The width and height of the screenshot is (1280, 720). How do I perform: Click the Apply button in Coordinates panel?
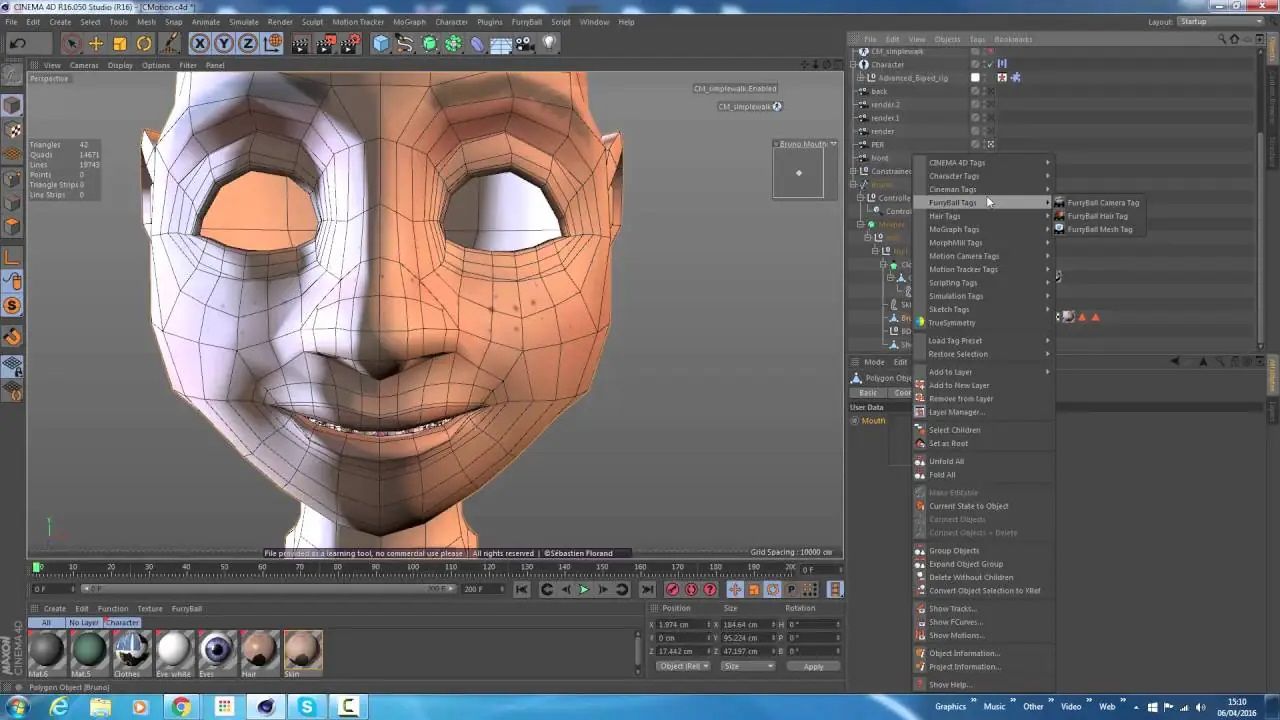click(814, 666)
